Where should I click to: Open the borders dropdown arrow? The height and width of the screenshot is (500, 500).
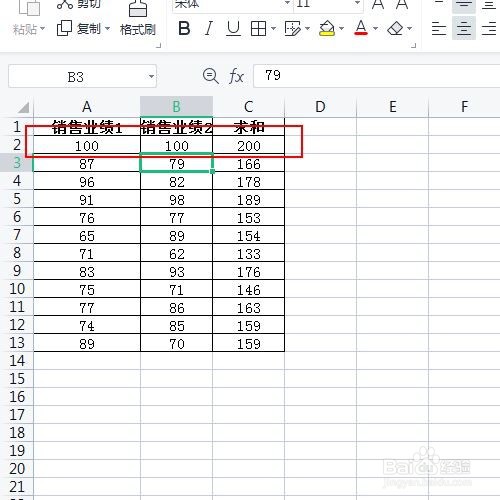tap(273, 29)
